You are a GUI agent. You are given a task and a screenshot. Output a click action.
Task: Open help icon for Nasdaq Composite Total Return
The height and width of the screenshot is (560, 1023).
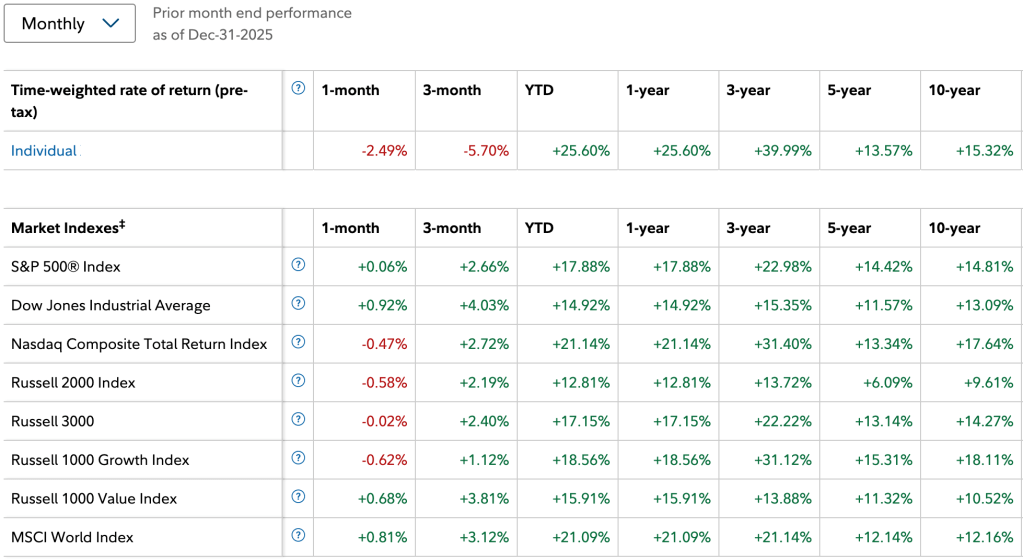298,342
